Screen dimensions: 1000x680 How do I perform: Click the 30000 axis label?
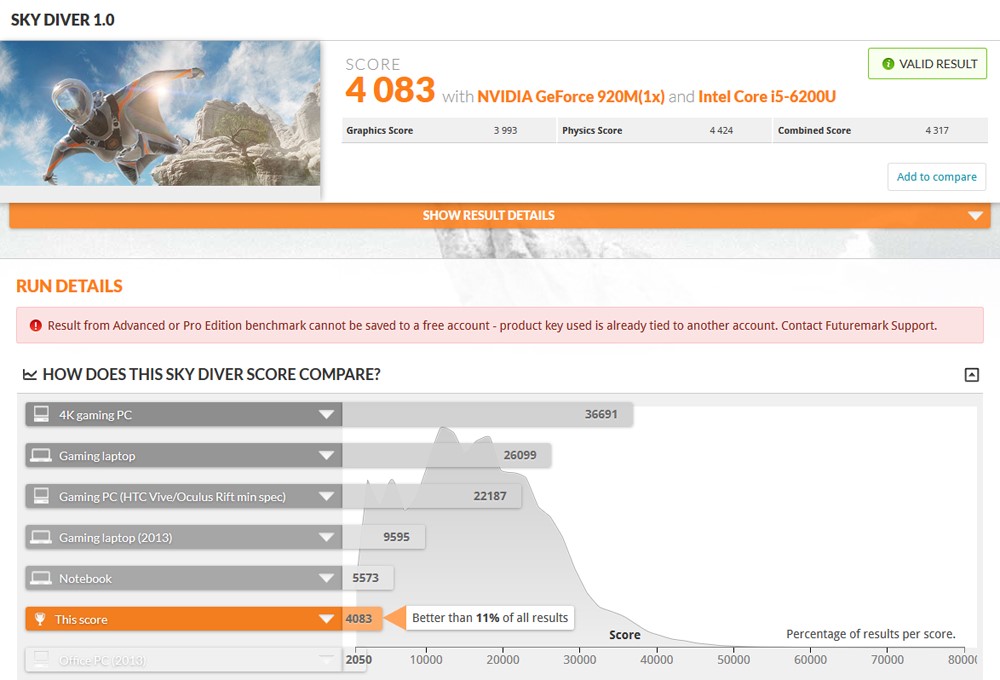coord(579,660)
